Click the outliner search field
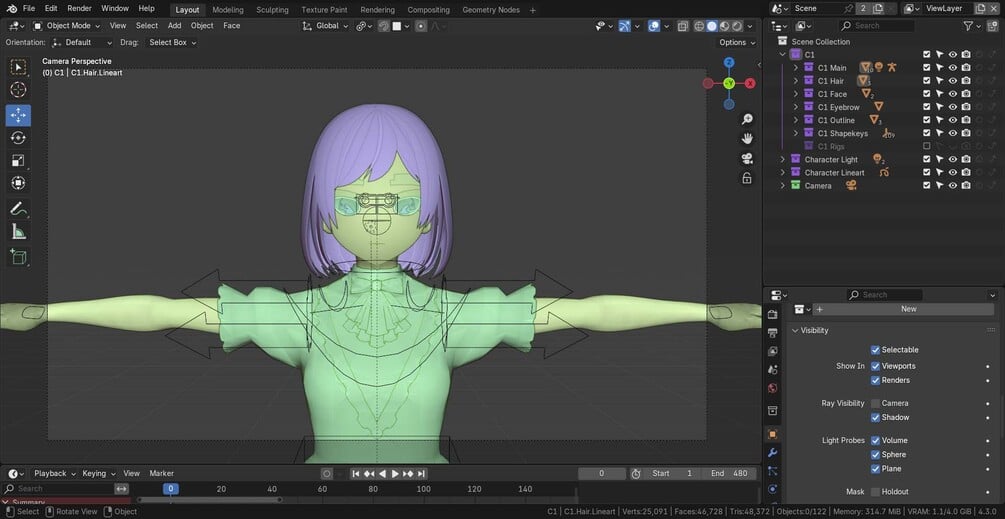The width and height of the screenshot is (1005, 519). 876,26
